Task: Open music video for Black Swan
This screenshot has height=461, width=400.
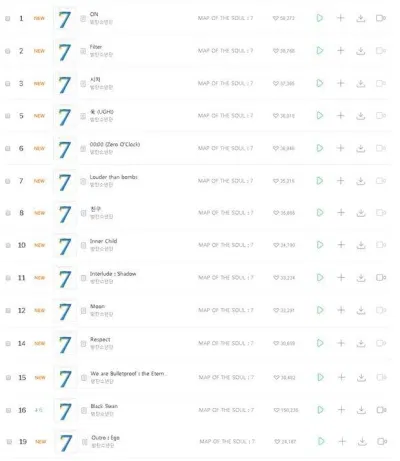Action: (382, 410)
